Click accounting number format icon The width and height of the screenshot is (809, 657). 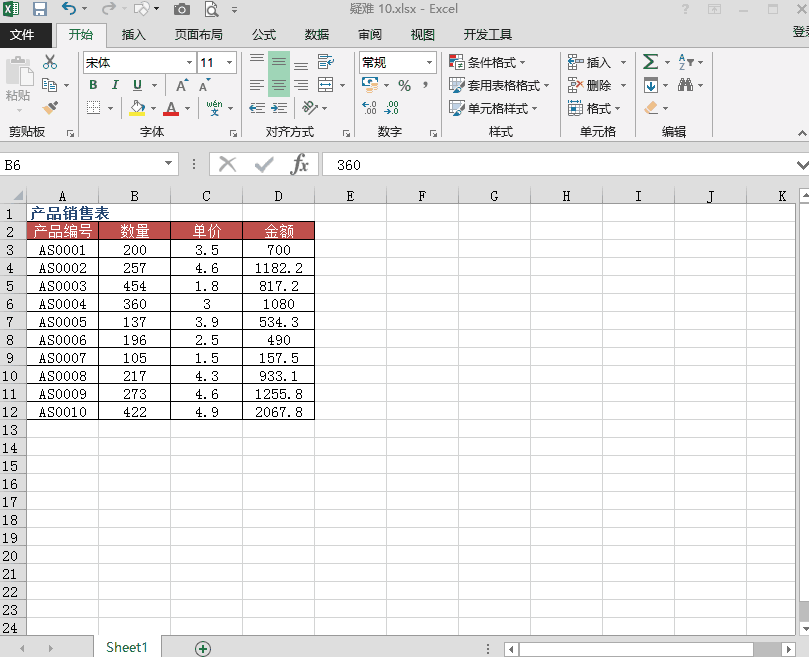370,85
